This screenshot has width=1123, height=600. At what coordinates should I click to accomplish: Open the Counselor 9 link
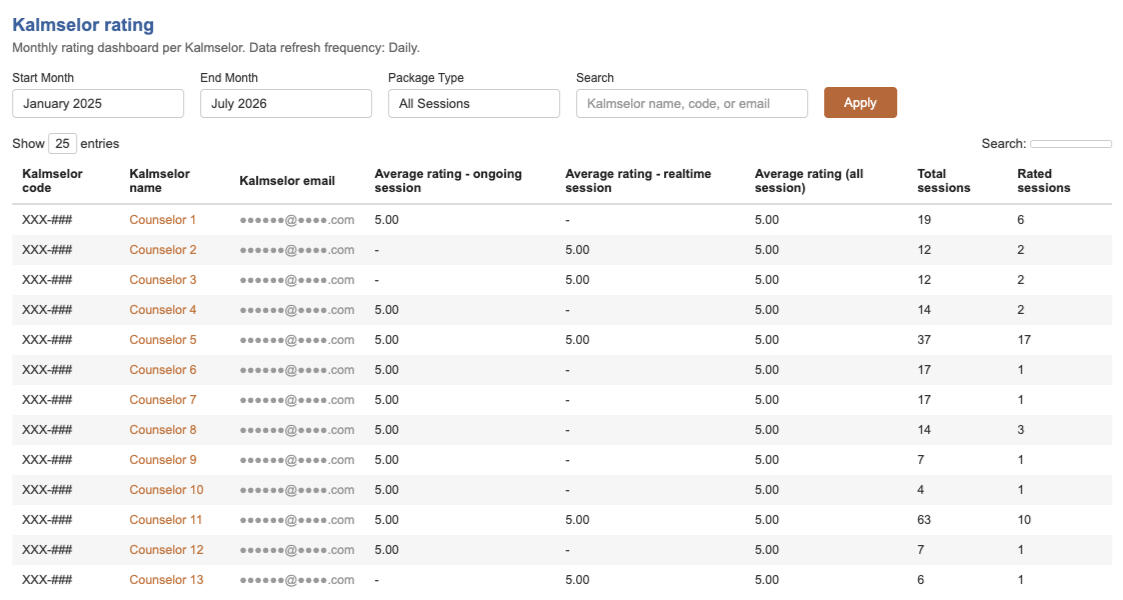(x=163, y=460)
